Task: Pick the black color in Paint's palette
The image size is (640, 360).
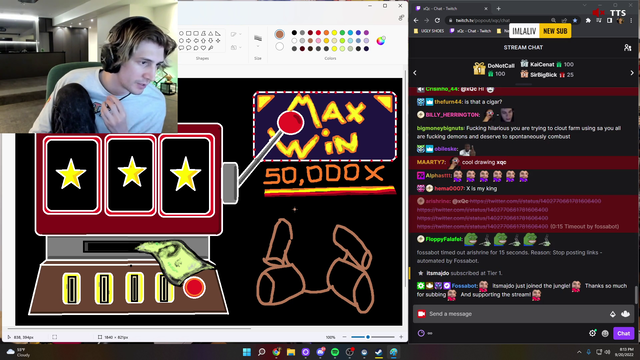Action: click(294, 33)
